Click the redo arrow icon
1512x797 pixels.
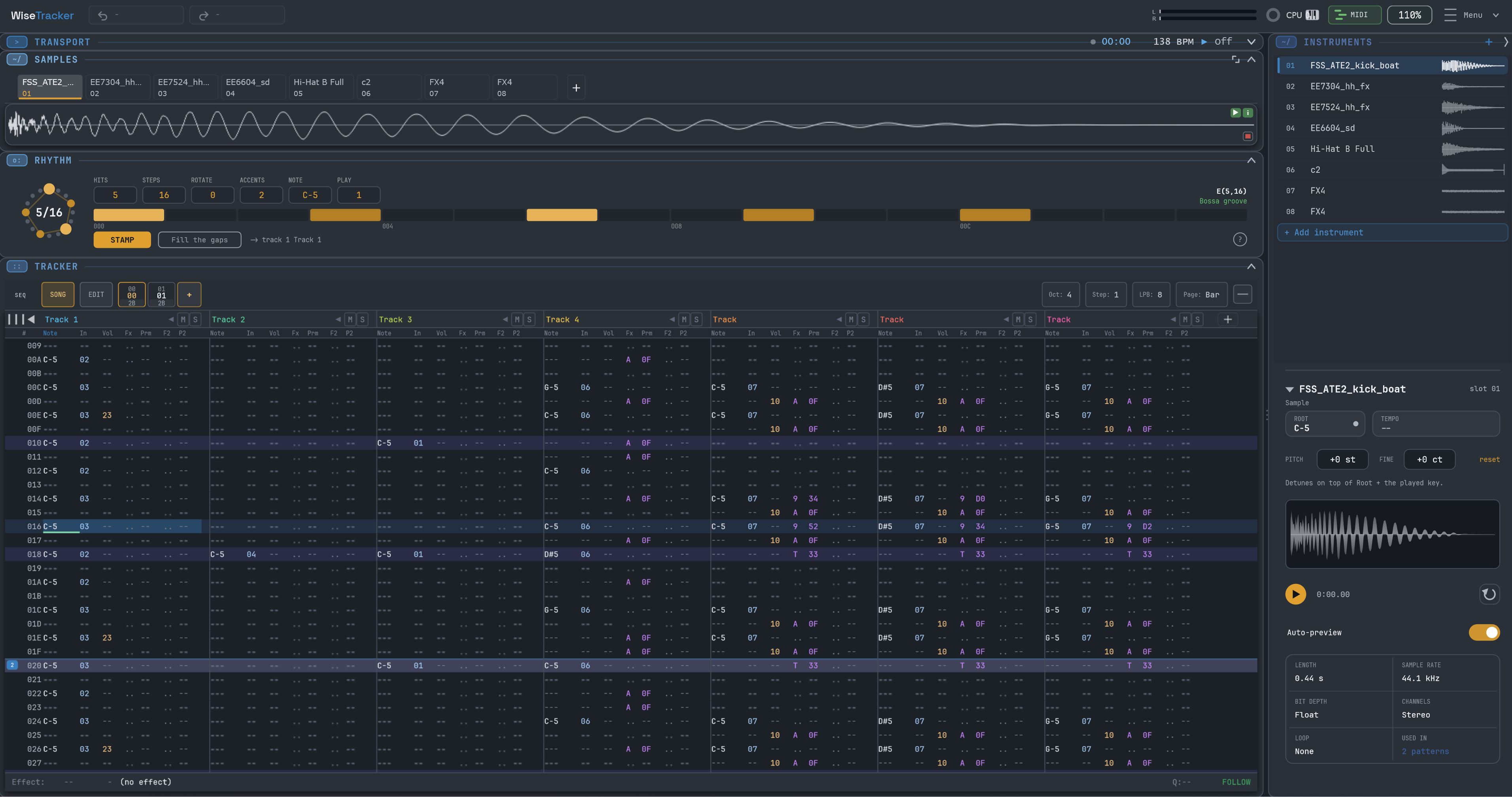(204, 15)
